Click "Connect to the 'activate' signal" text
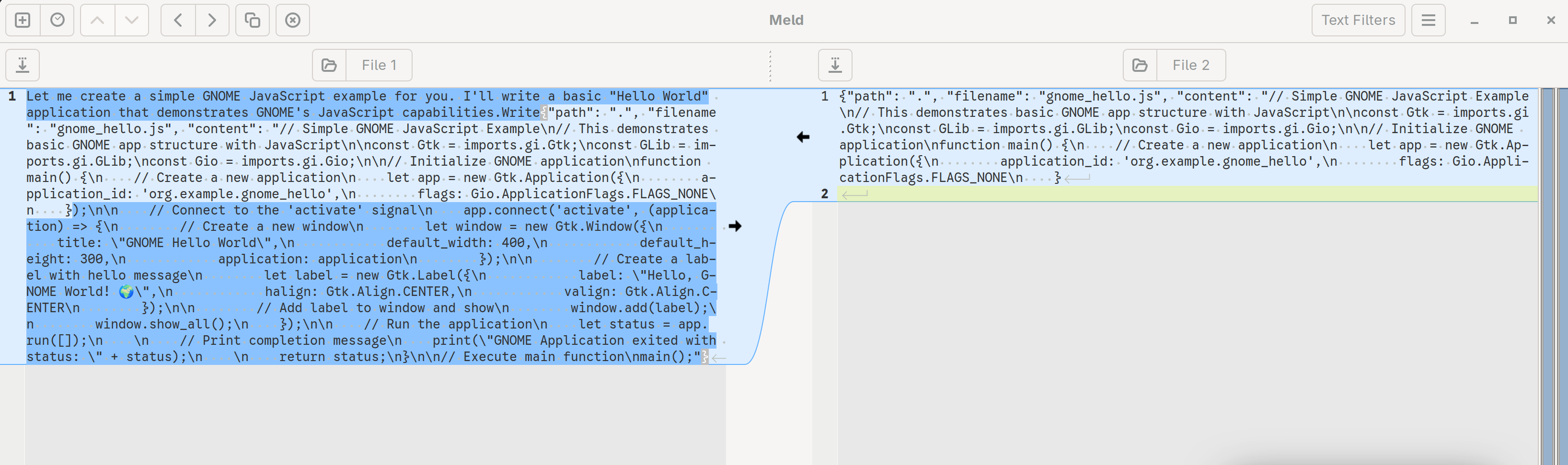This screenshot has width=1568, height=465. coord(302,210)
